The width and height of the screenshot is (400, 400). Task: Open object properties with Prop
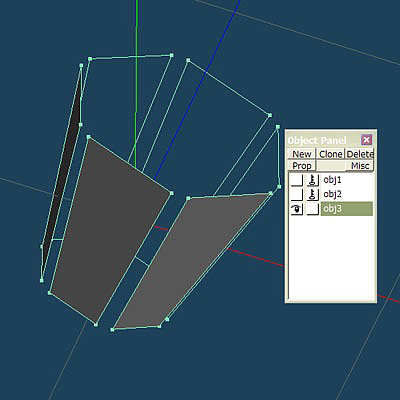click(302, 166)
